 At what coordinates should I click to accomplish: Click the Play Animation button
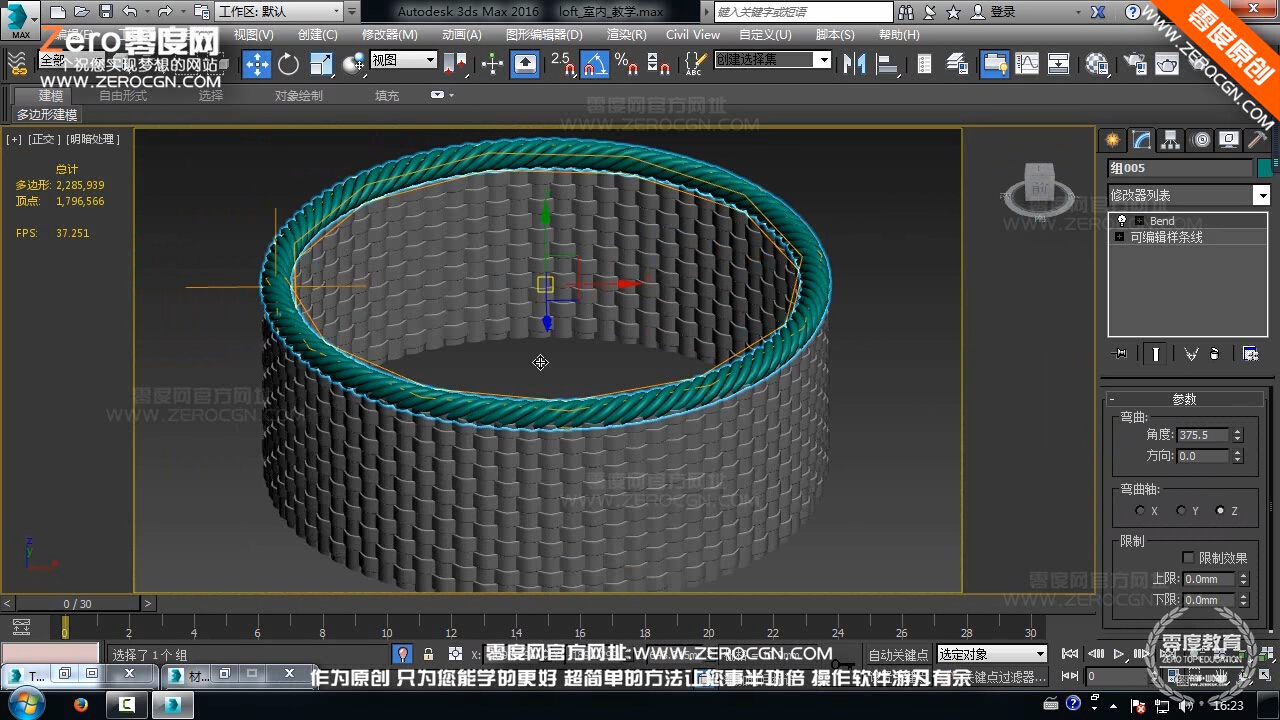(x=1119, y=654)
